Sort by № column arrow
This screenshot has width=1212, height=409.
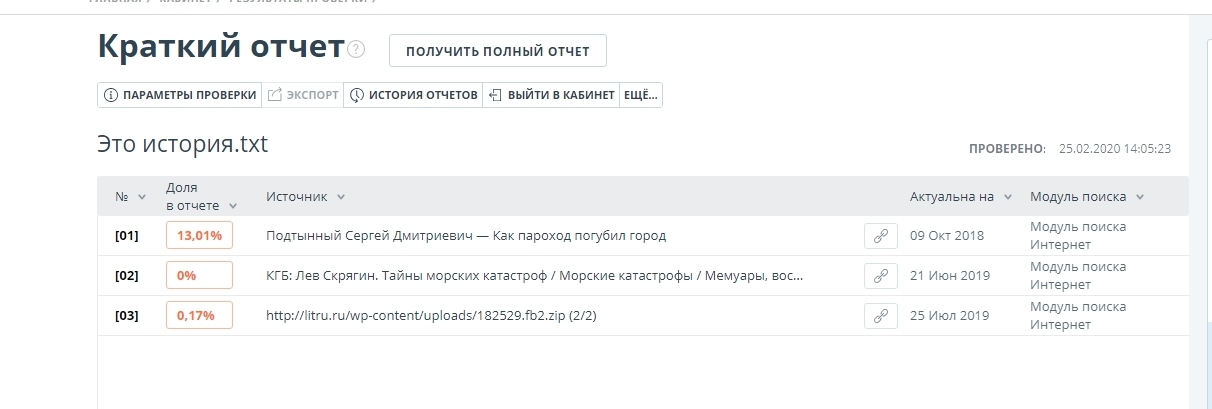(x=142, y=197)
